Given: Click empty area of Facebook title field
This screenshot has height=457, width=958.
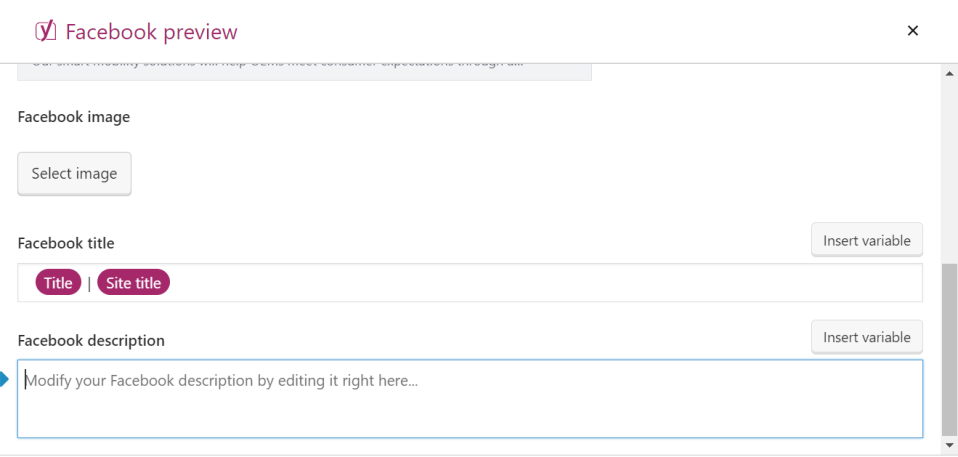Looking at the screenshot, I should pos(540,283).
